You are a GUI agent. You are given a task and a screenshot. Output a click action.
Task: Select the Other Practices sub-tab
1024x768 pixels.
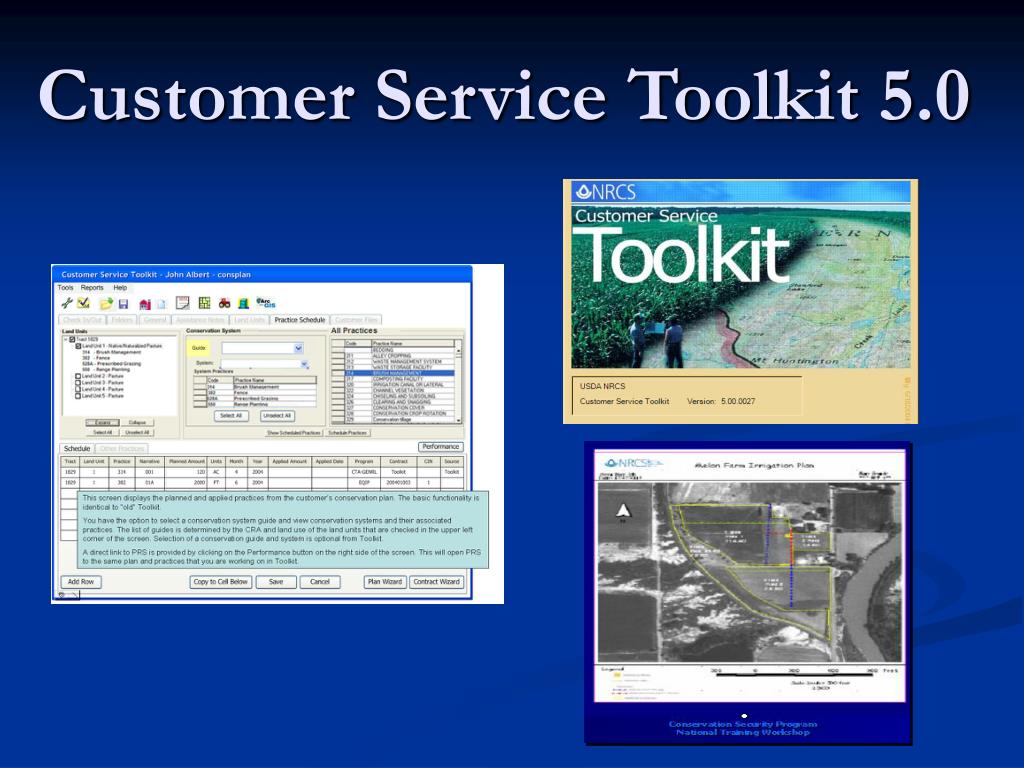pos(122,449)
